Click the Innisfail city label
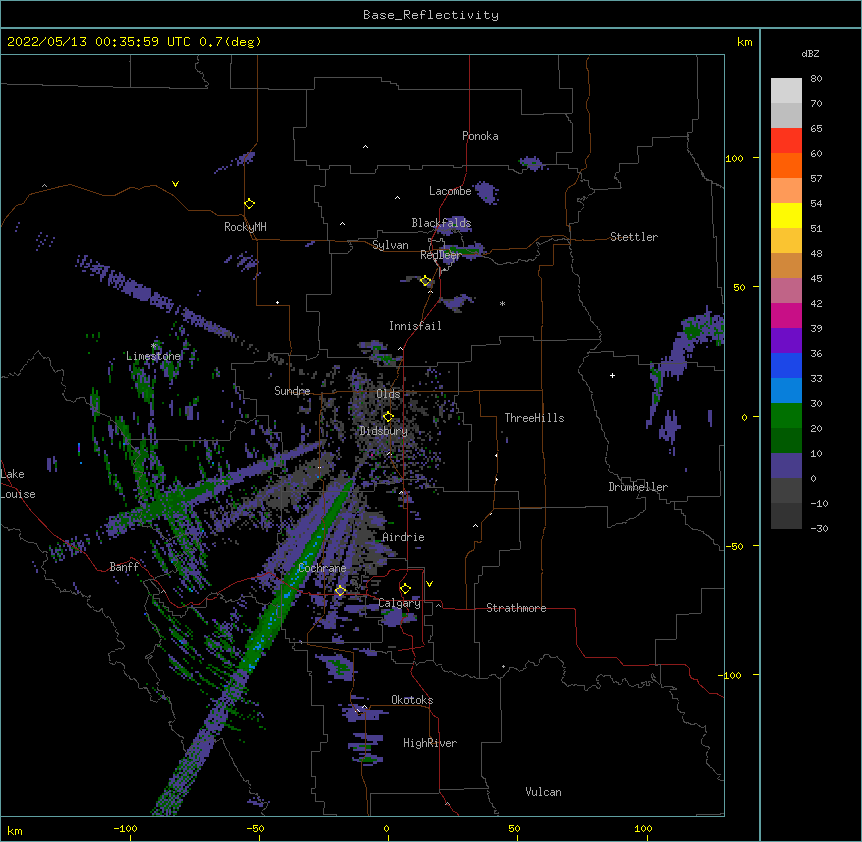This screenshot has width=862, height=842. pos(415,326)
